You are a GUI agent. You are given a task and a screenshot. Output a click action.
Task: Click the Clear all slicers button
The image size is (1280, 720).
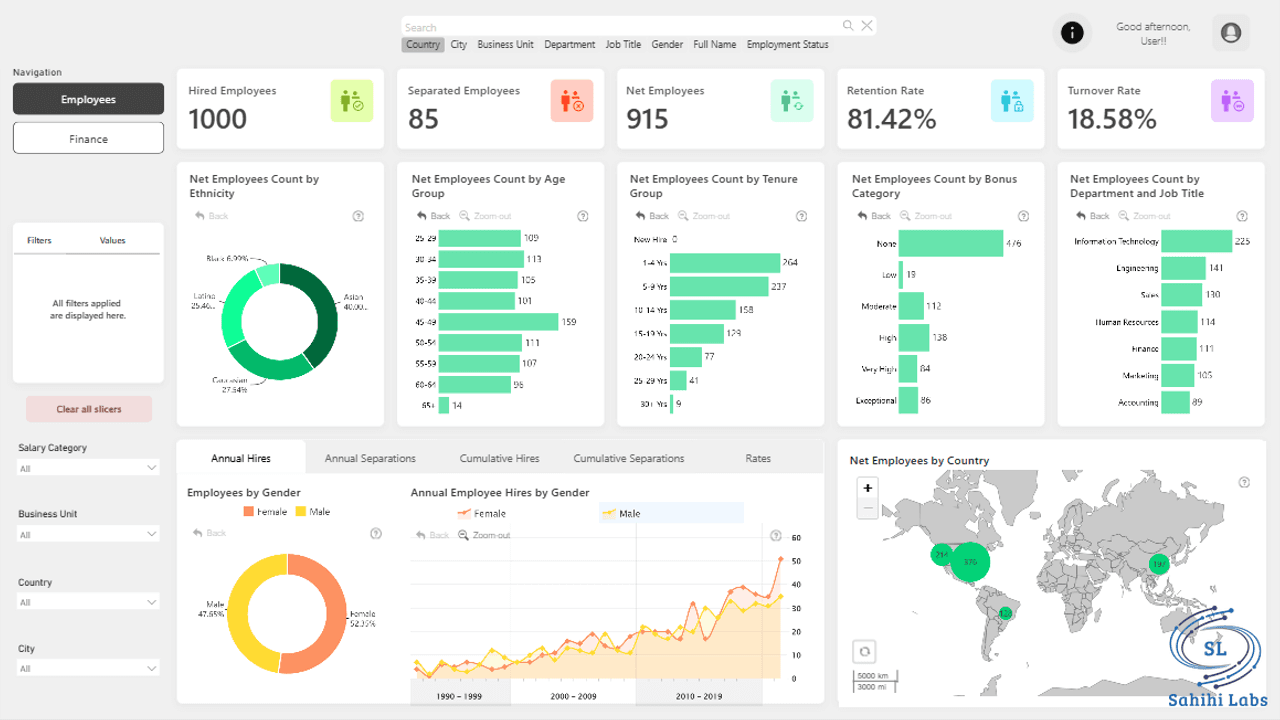[88, 409]
